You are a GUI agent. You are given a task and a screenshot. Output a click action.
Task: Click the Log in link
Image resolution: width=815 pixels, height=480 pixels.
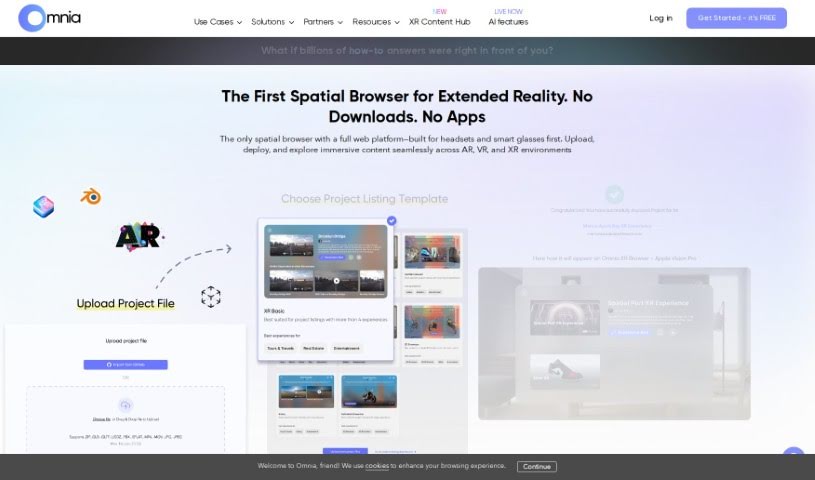(x=660, y=18)
